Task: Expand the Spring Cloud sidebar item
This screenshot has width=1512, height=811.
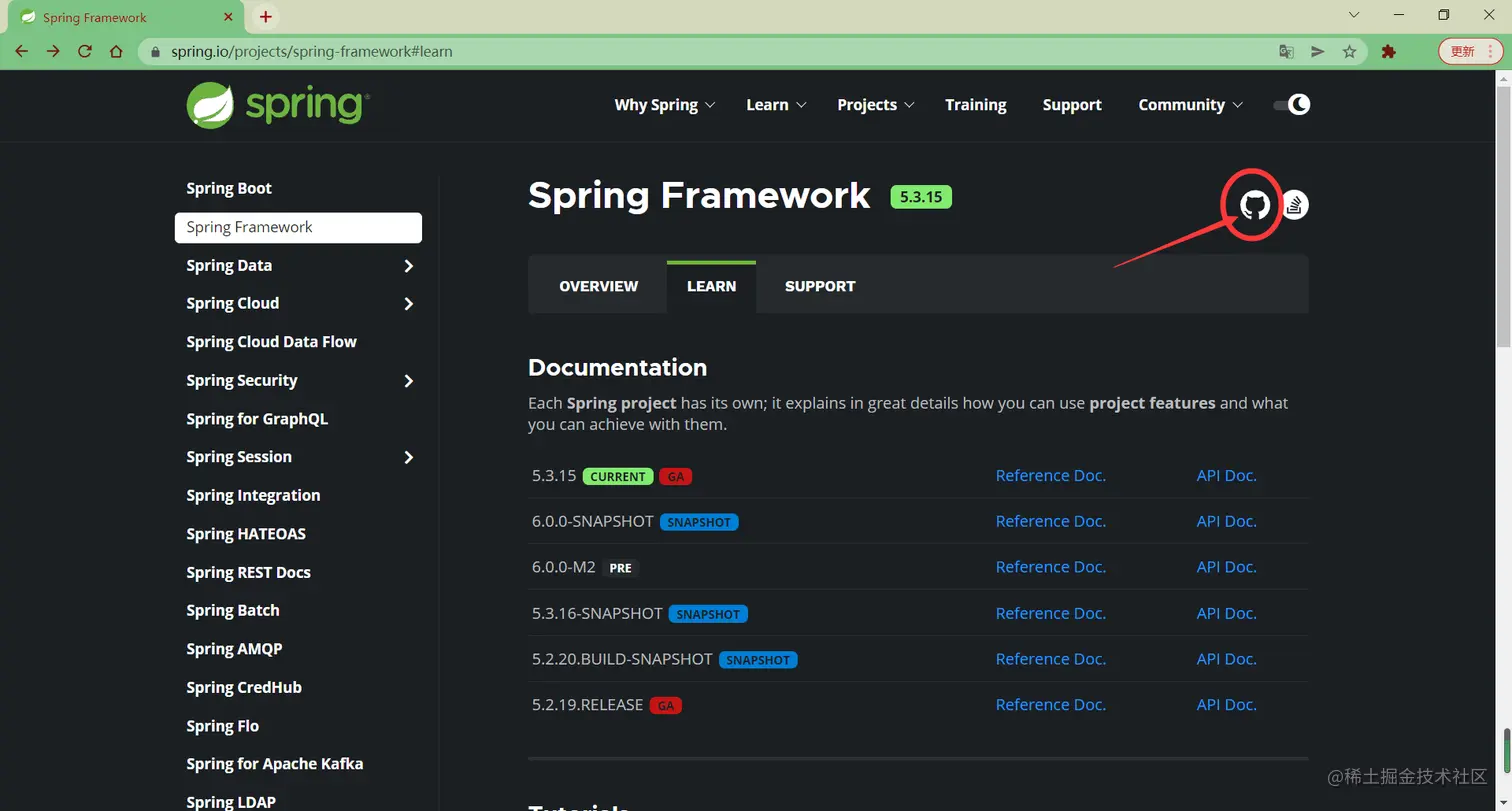Action: tap(408, 304)
